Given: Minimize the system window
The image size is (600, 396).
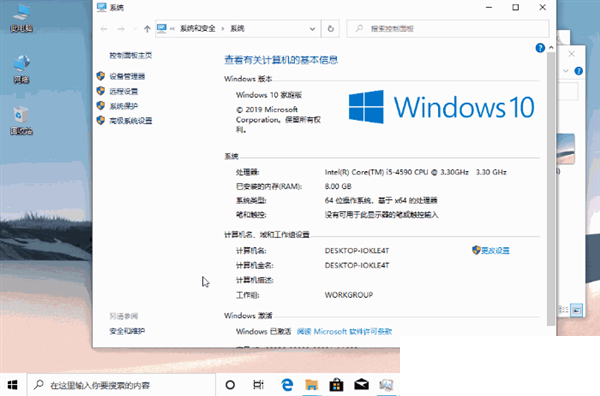Looking at the screenshot, I should pos(489,7).
